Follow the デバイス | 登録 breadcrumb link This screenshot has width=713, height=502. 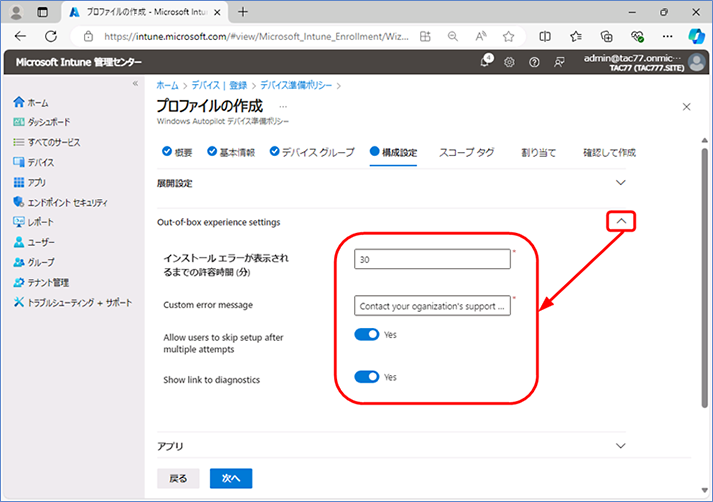pos(219,85)
